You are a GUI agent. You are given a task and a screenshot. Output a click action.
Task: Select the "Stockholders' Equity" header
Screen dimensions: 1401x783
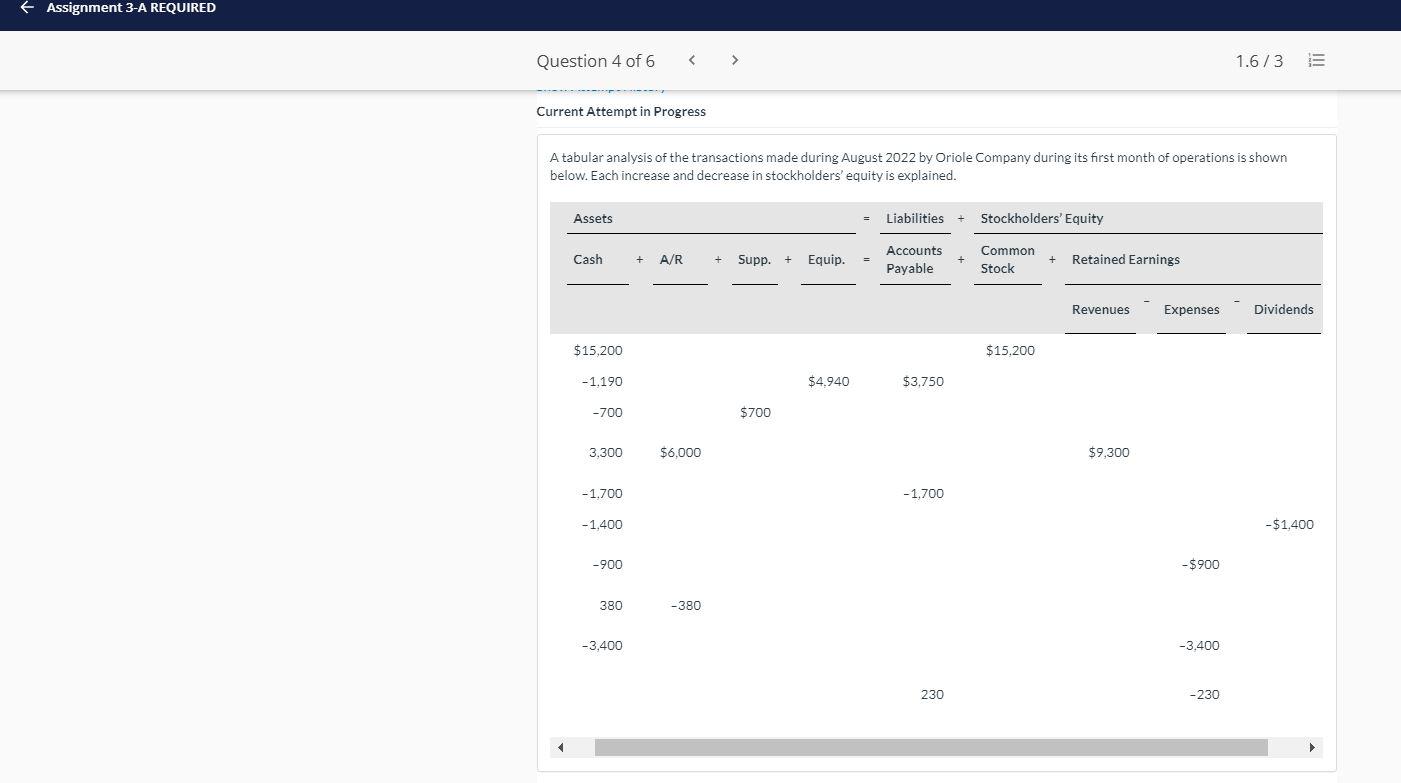click(1042, 218)
